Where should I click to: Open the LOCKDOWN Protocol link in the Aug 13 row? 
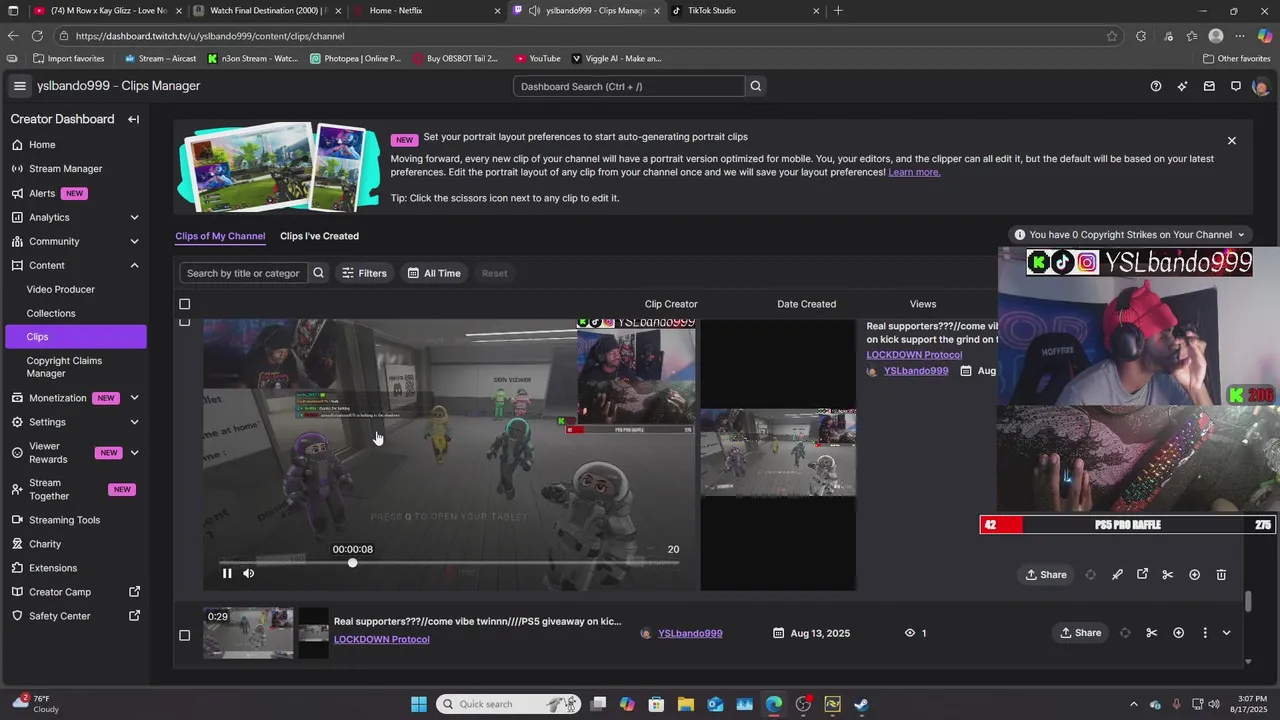click(x=381, y=640)
